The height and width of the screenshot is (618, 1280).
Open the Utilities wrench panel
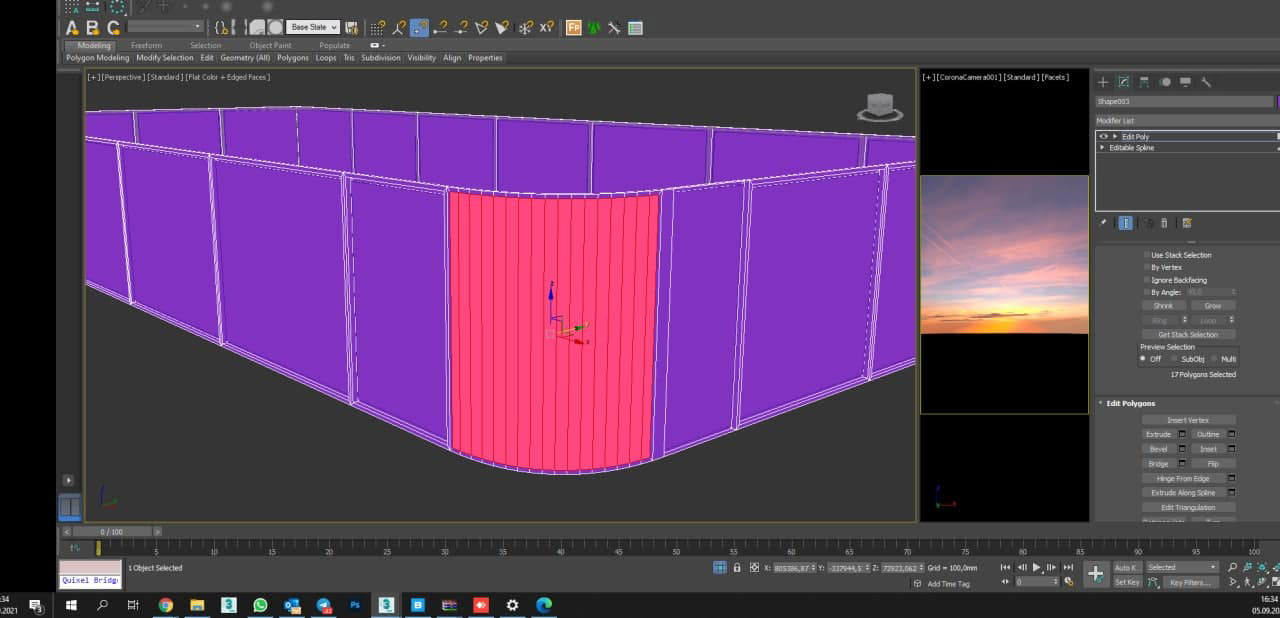(x=1206, y=82)
